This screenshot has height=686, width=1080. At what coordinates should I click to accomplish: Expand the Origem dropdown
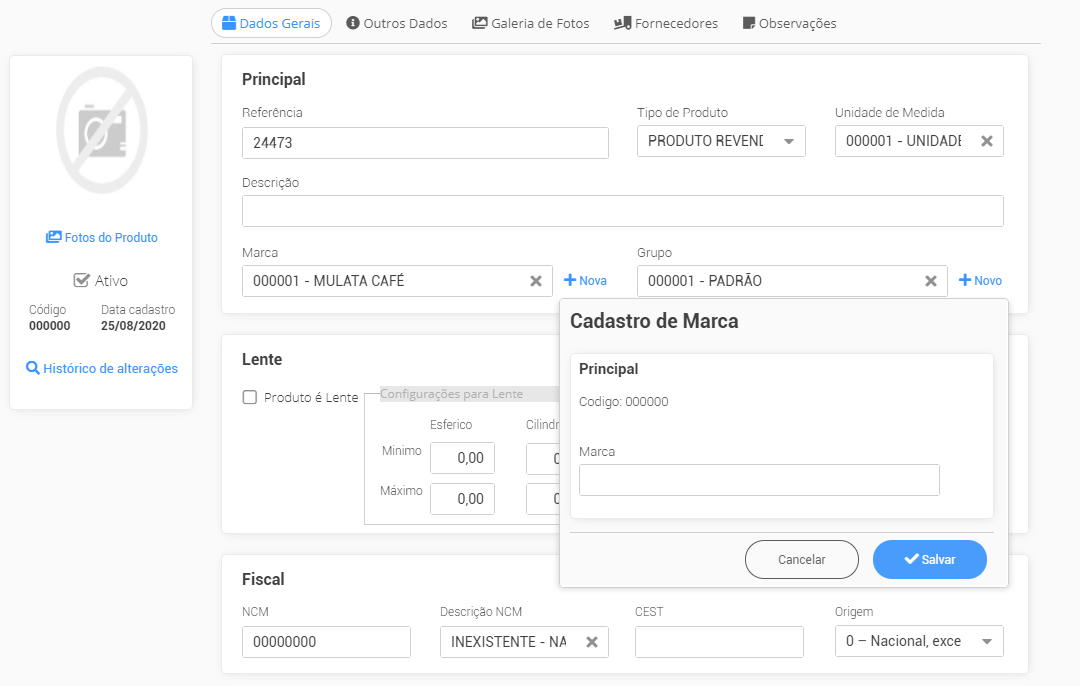[x=919, y=641]
